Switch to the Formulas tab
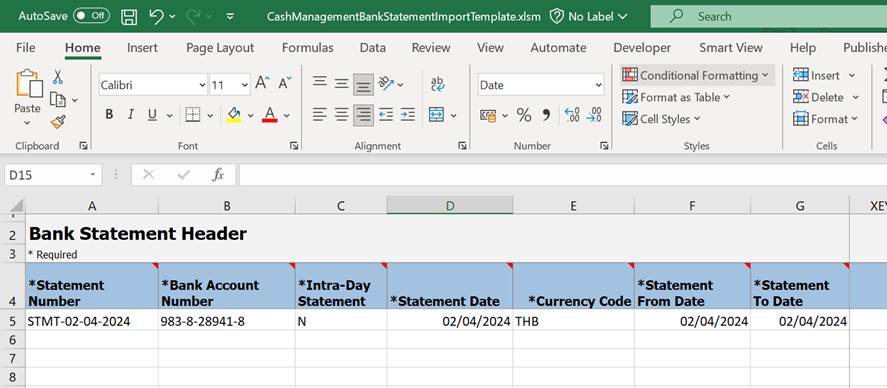 [x=308, y=48]
